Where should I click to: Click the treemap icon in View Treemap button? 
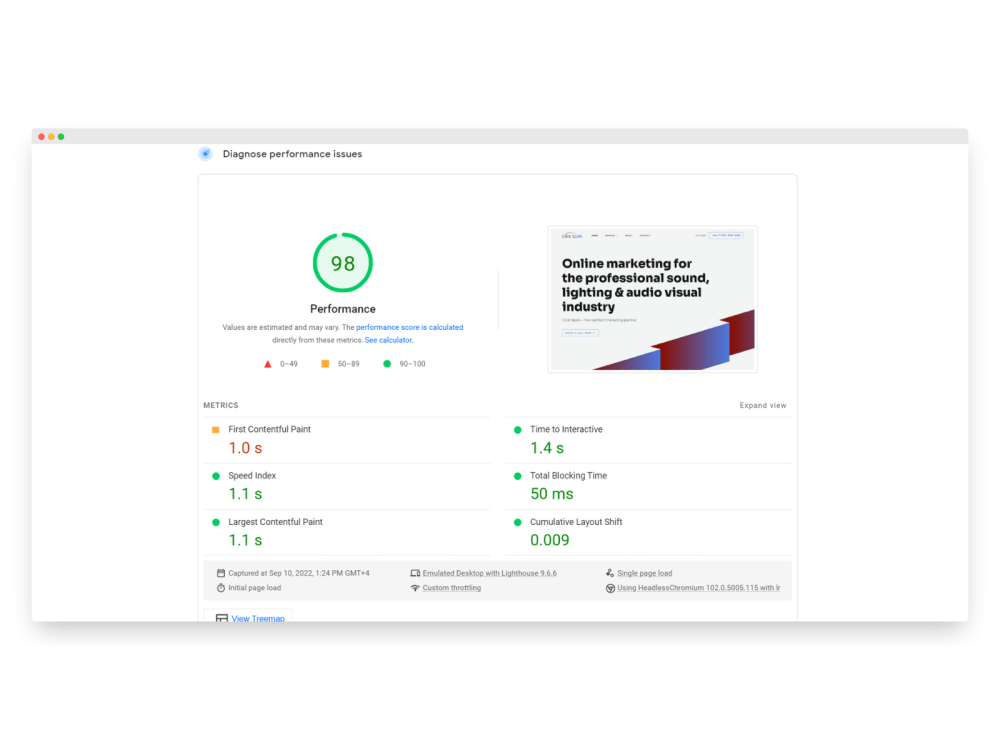tap(221, 618)
